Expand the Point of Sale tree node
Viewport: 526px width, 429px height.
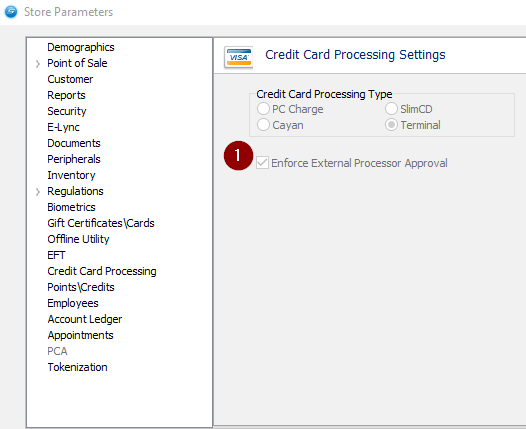coord(38,63)
